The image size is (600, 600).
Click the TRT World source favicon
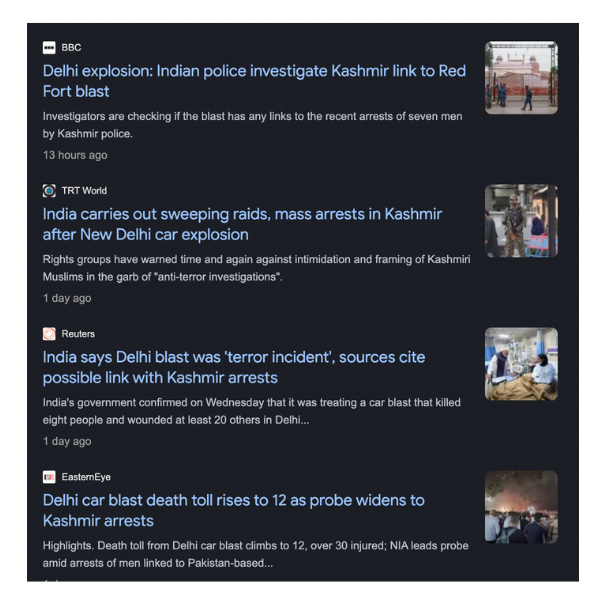pos(49,191)
